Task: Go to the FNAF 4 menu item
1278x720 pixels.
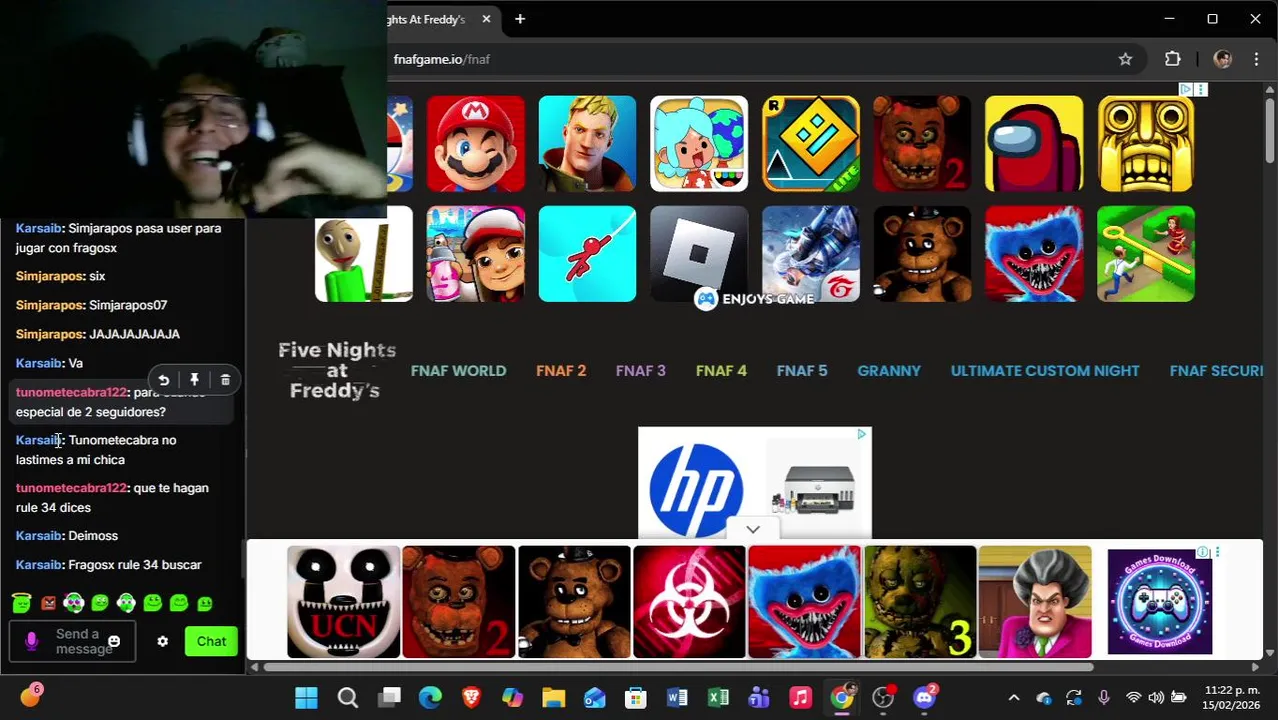Action: pos(721,371)
